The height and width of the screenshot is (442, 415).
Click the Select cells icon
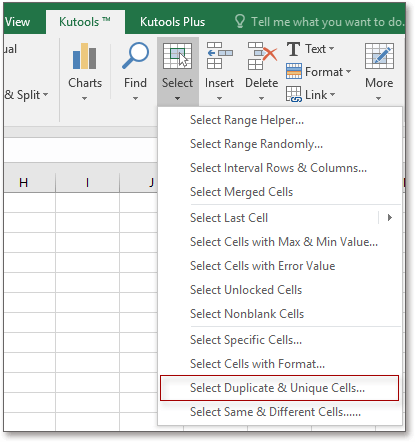click(x=177, y=56)
